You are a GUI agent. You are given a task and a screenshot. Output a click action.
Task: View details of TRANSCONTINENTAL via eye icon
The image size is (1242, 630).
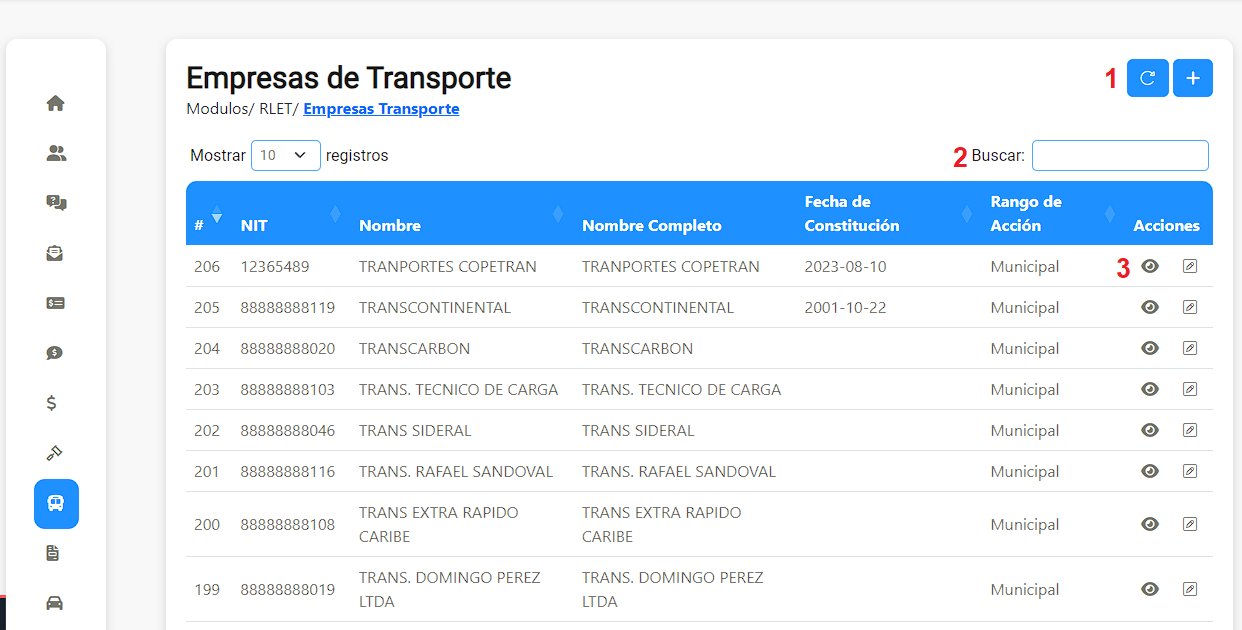[1150, 307]
